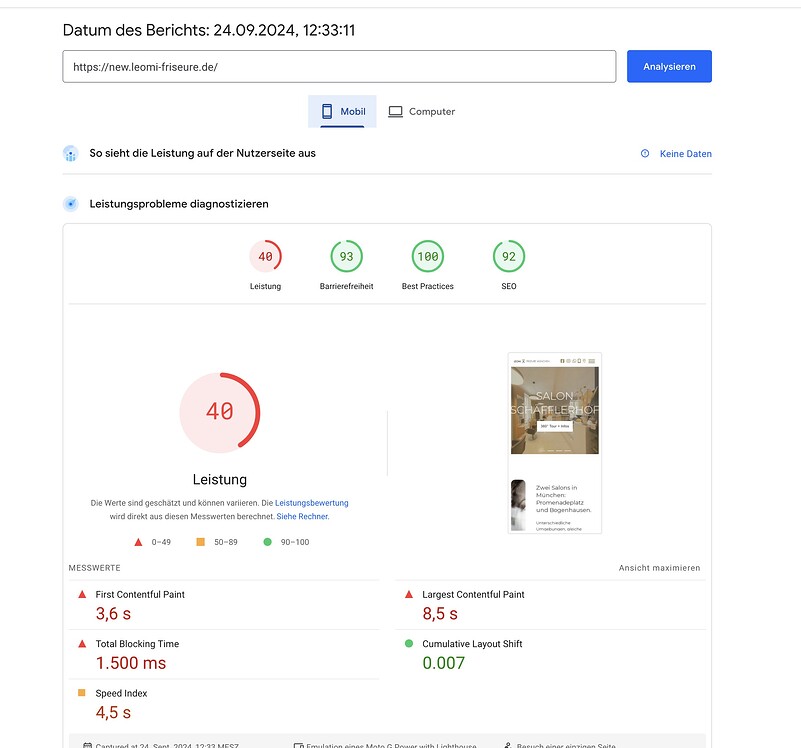This screenshot has height=748, width=801.
Task: Expand metrics view with Ansicht maximieren
Action: click(659, 568)
